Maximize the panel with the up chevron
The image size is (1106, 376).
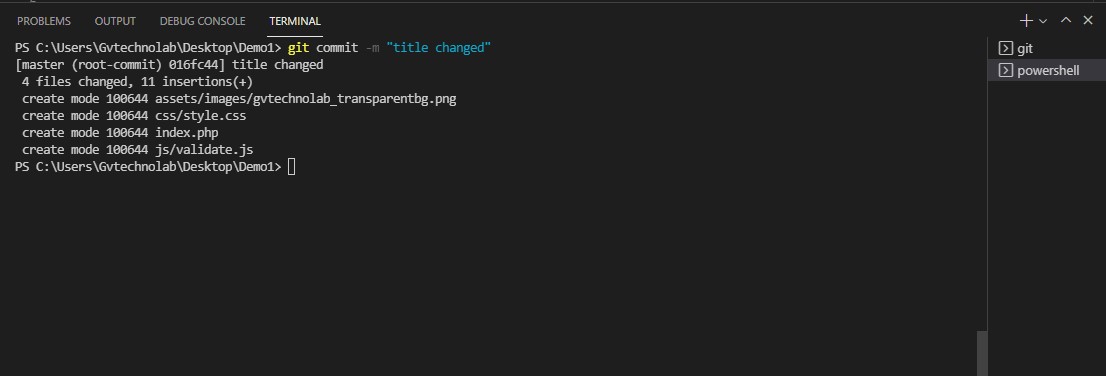(1066, 20)
